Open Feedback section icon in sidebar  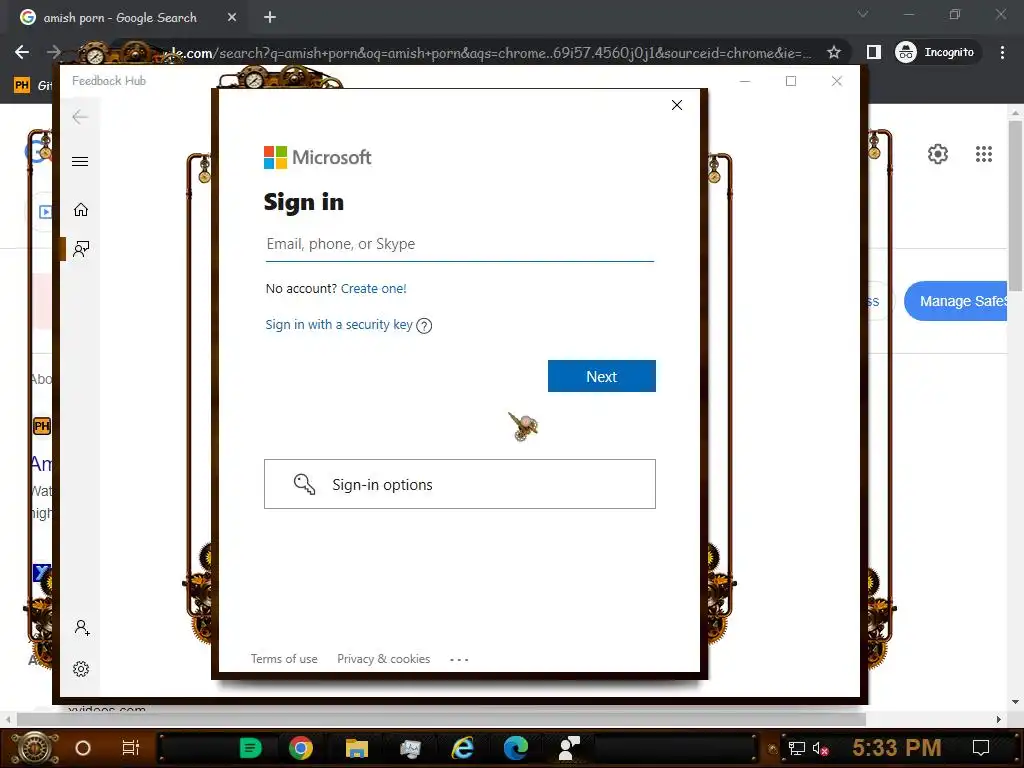point(81,249)
